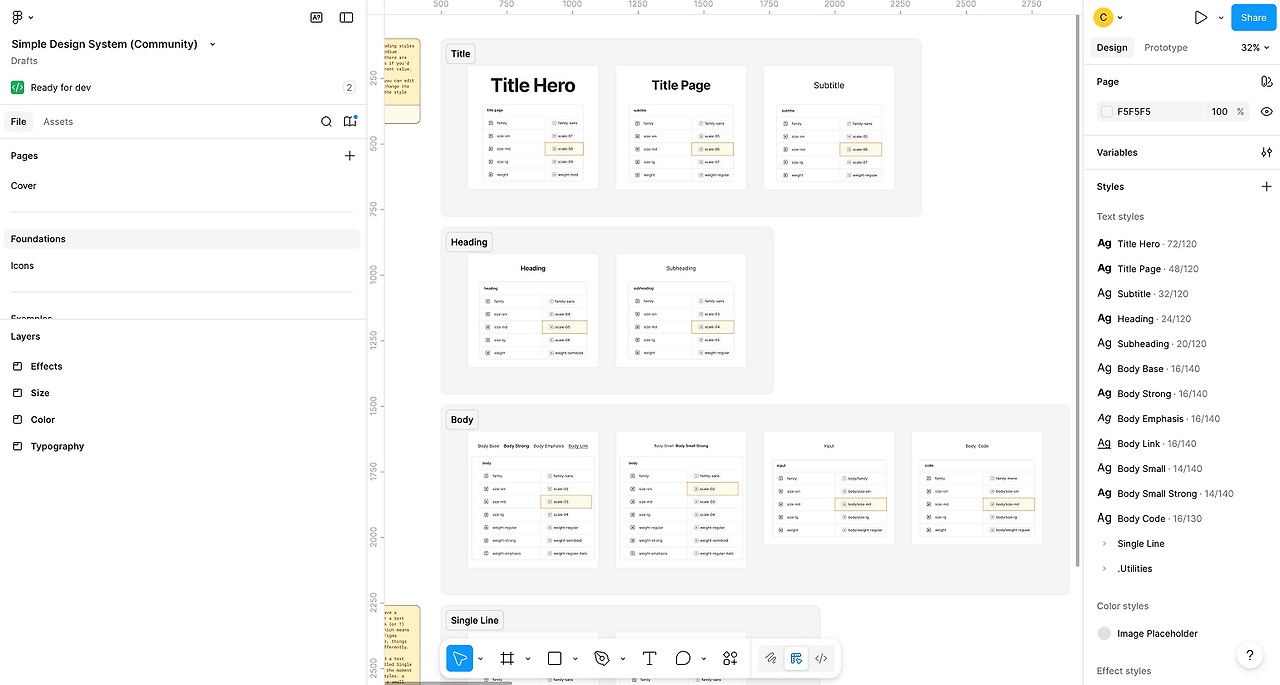Screen dimensions: 1280x685
Task: Switch to the File tab
Action: pyautogui.click(x=18, y=121)
